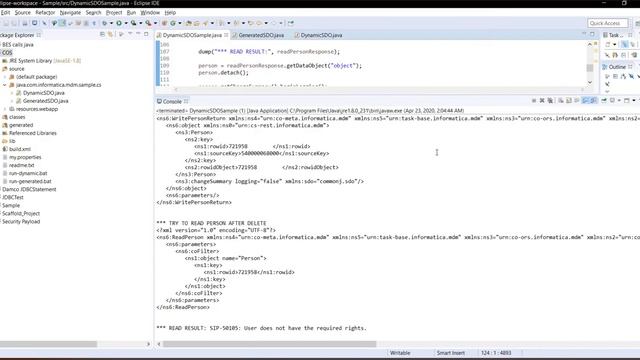Open the Navigate menu
Screen dimensions: 640x360
pyautogui.click(x=70, y=13)
